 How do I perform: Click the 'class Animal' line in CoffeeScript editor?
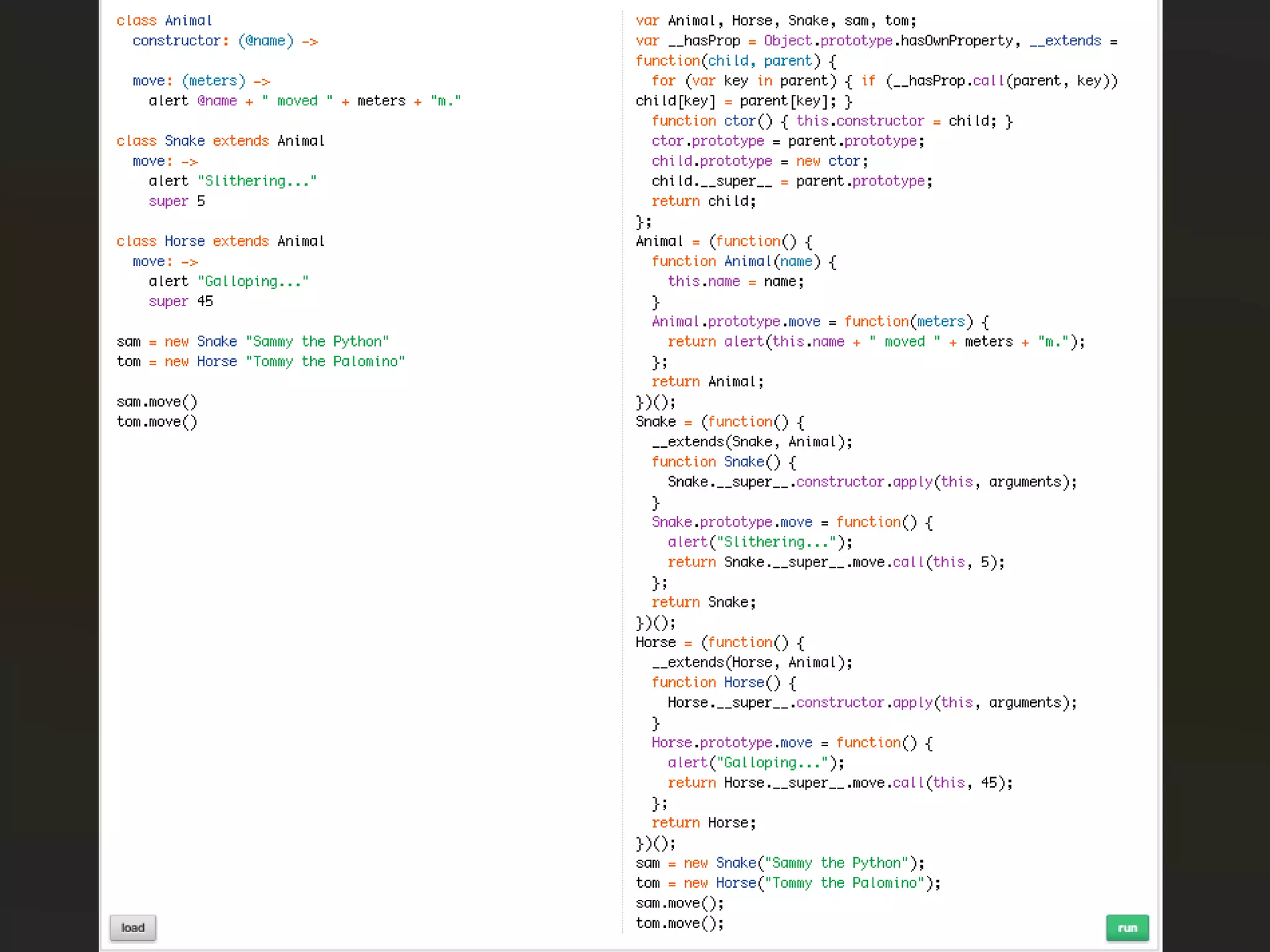pos(164,20)
